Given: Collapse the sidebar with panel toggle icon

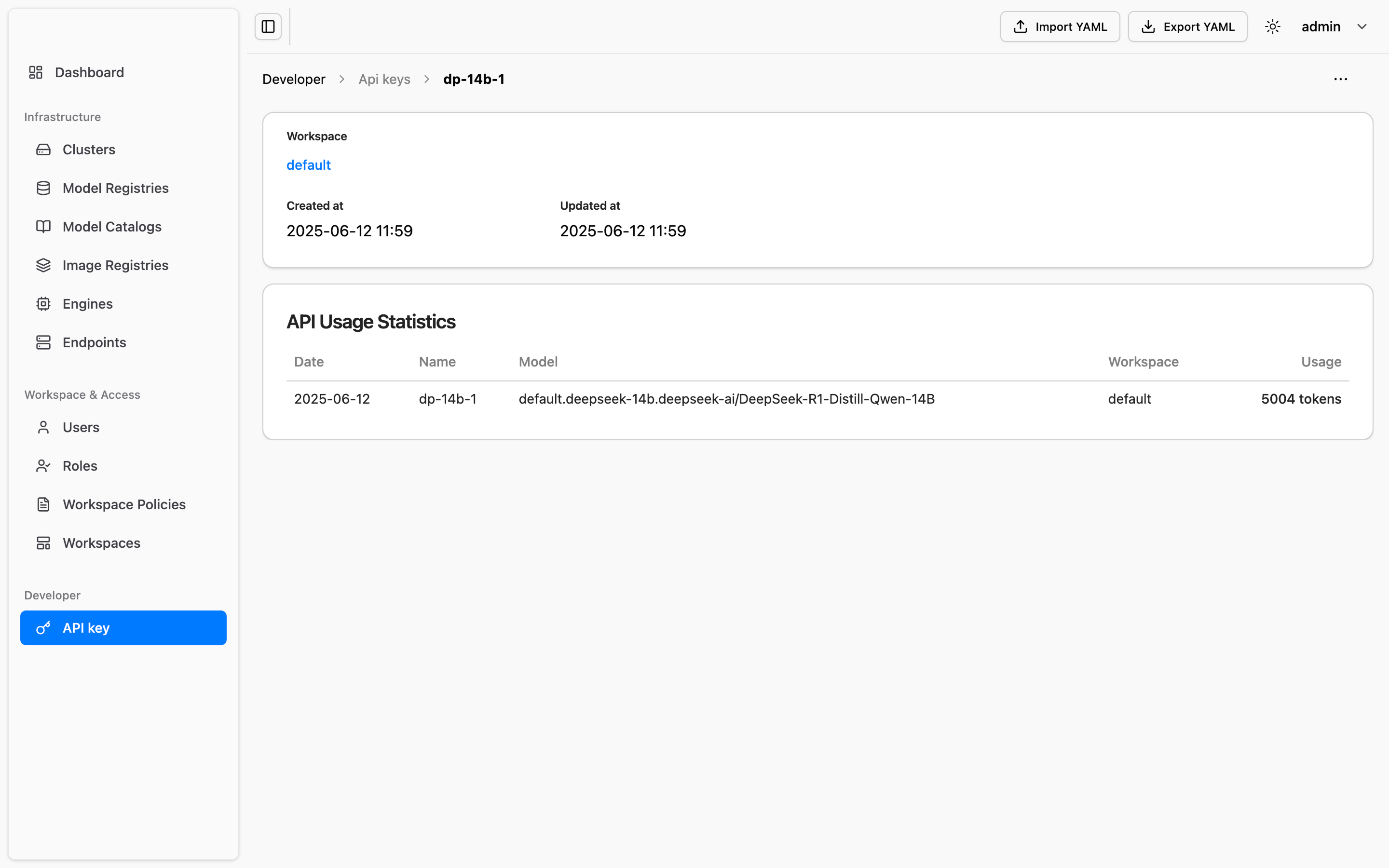Looking at the screenshot, I should pyautogui.click(x=268, y=27).
